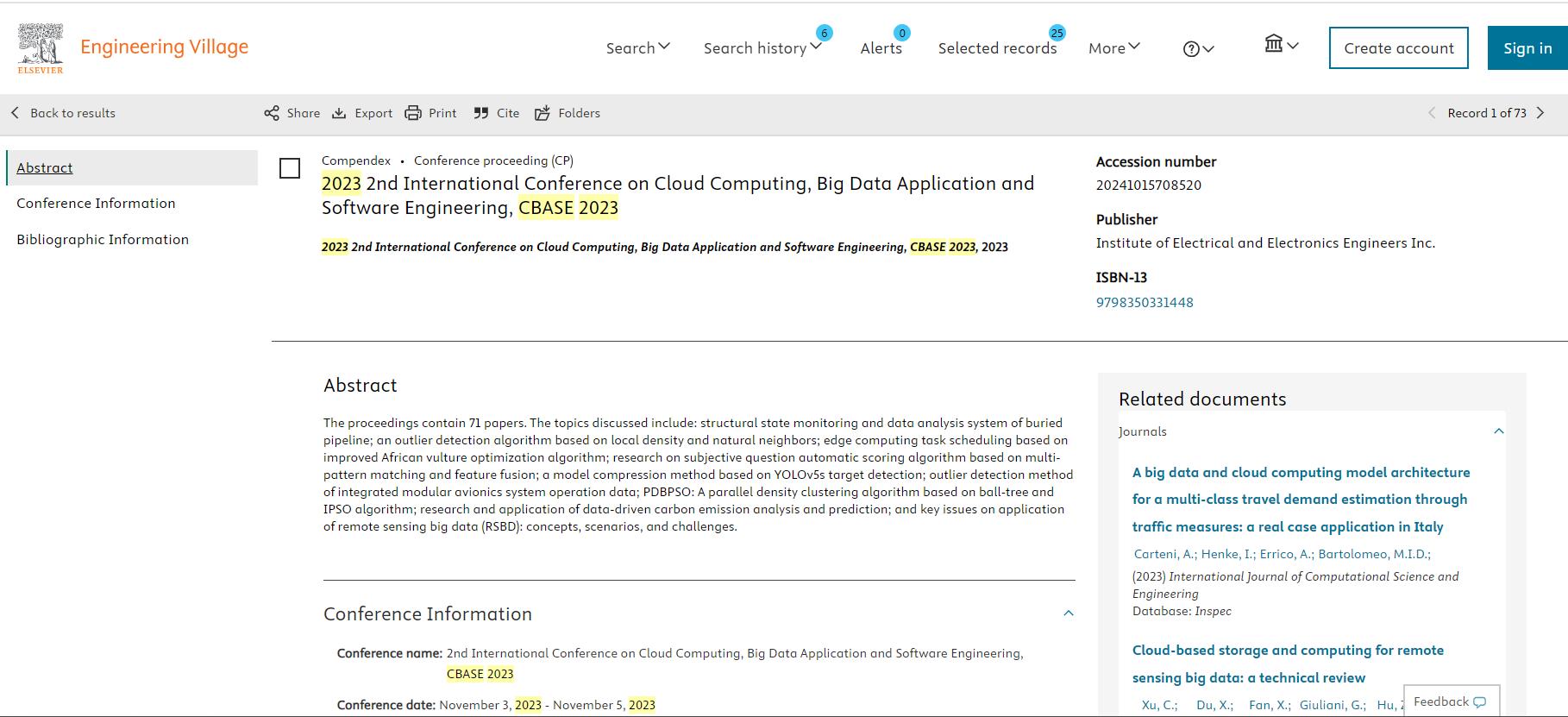The width and height of the screenshot is (1568, 717).
Task: Click the Conference date value
Action: point(548,705)
